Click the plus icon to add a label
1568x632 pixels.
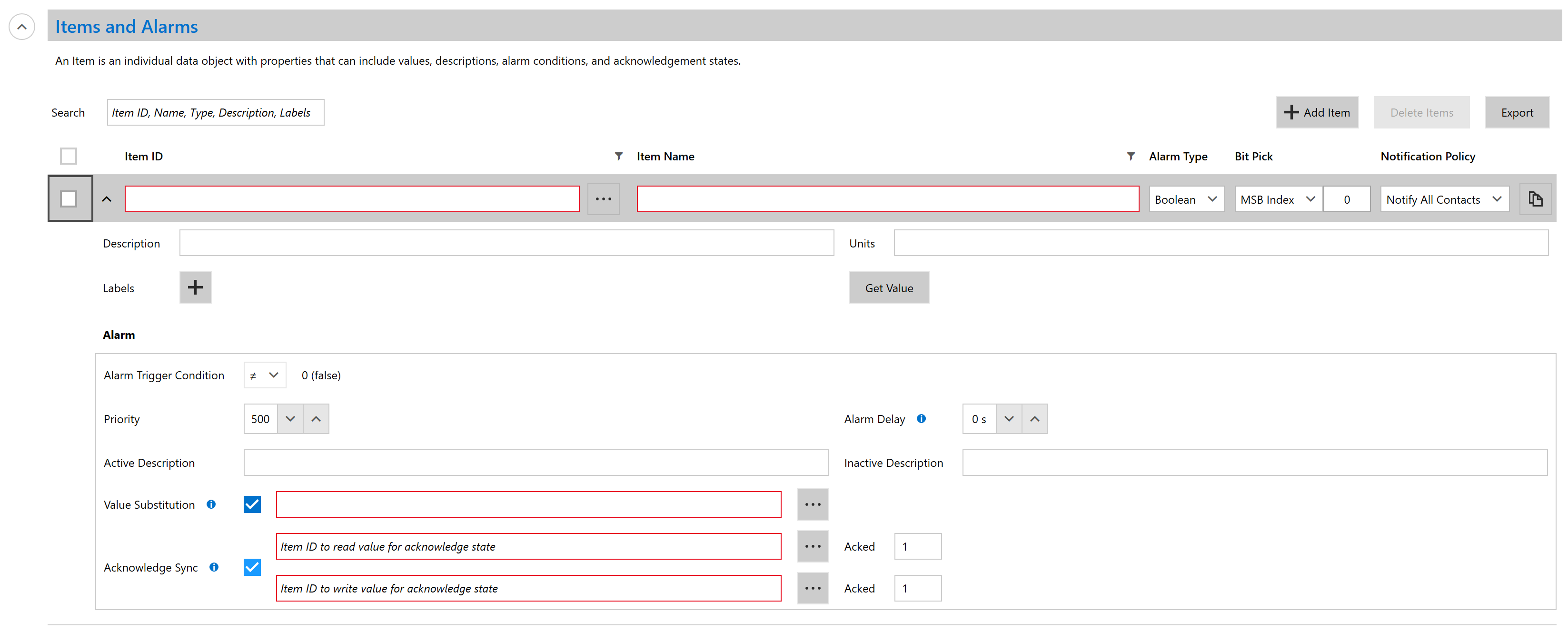click(195, 287)
